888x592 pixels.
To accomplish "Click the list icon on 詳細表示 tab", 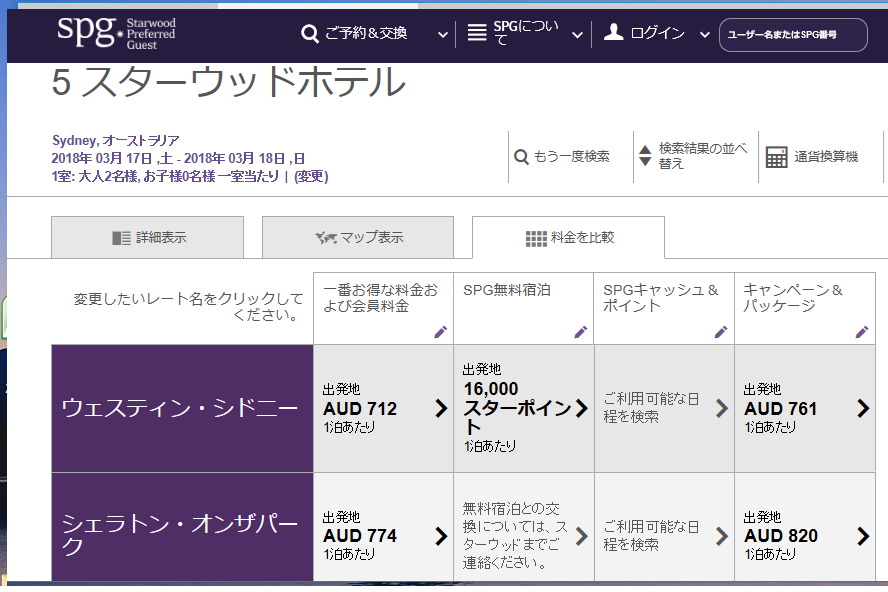I will [x=121, y=238].
